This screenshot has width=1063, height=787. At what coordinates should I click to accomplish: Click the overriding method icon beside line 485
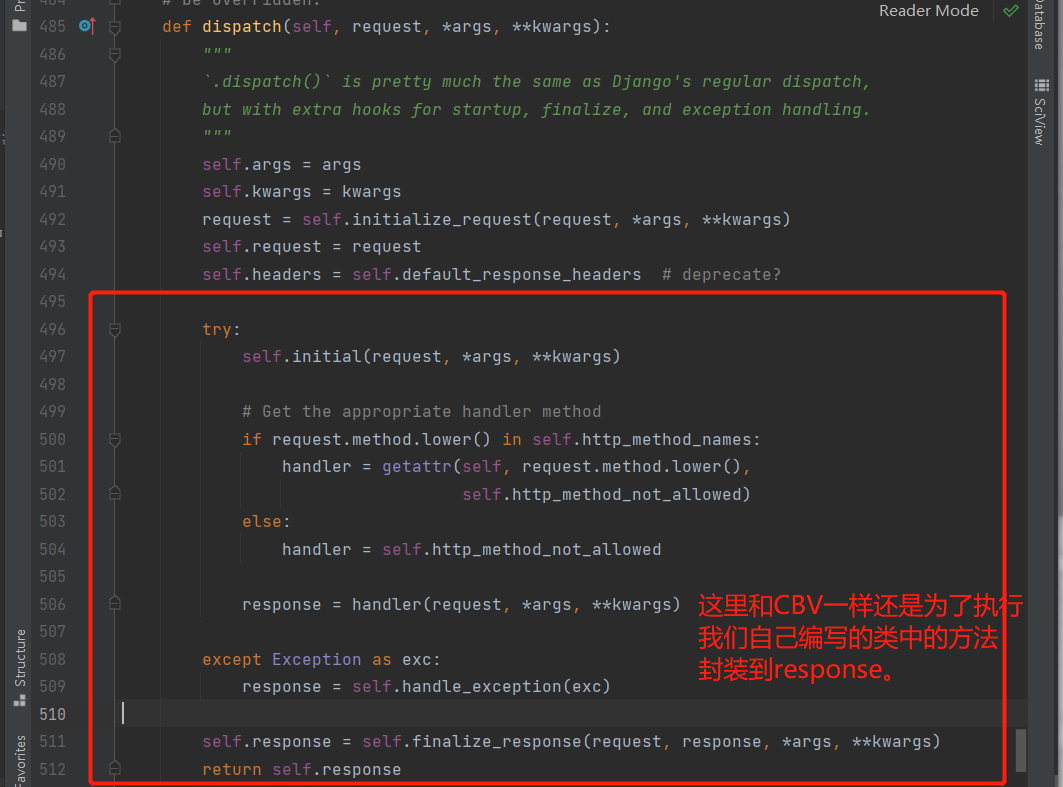coord(85,26)
